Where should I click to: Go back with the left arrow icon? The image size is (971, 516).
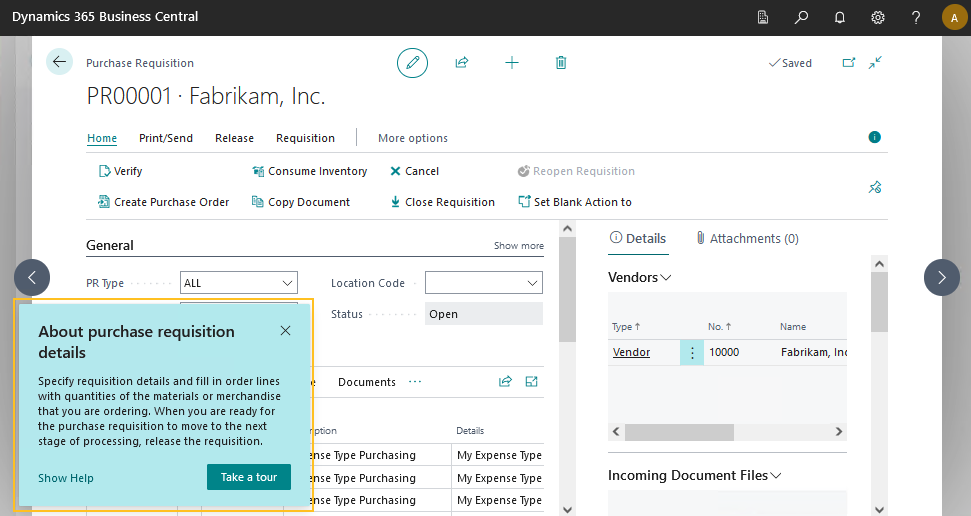pos(59,62)
